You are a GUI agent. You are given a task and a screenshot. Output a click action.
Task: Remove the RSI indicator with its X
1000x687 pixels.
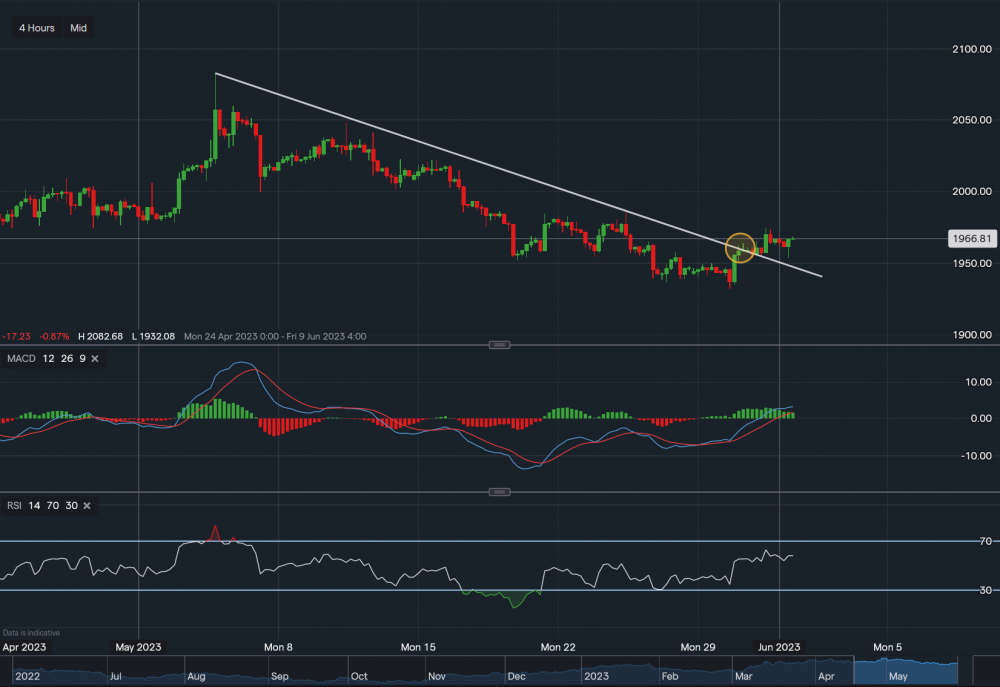(x=86, y=506)
